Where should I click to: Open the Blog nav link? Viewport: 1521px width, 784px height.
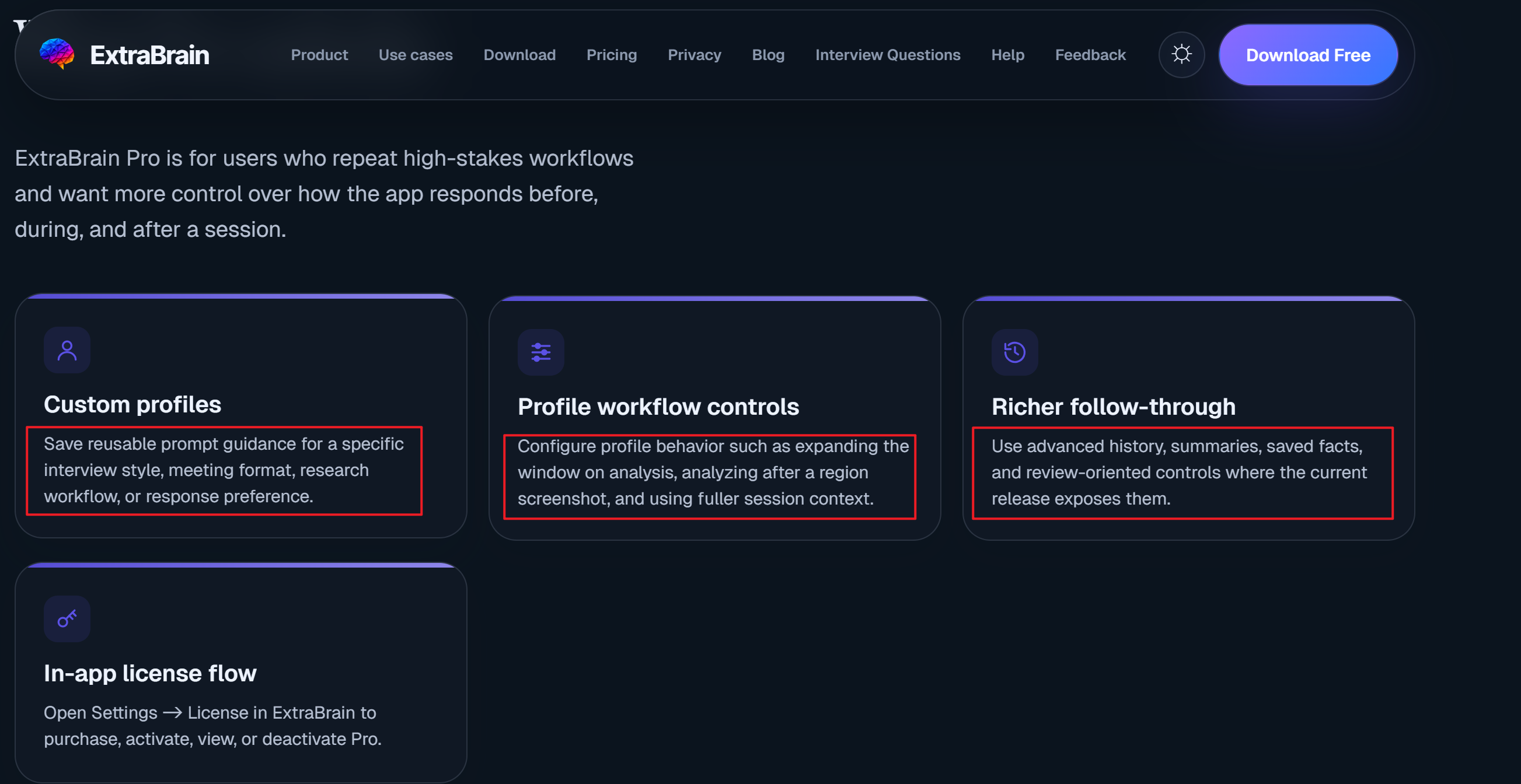click(768, 55)
